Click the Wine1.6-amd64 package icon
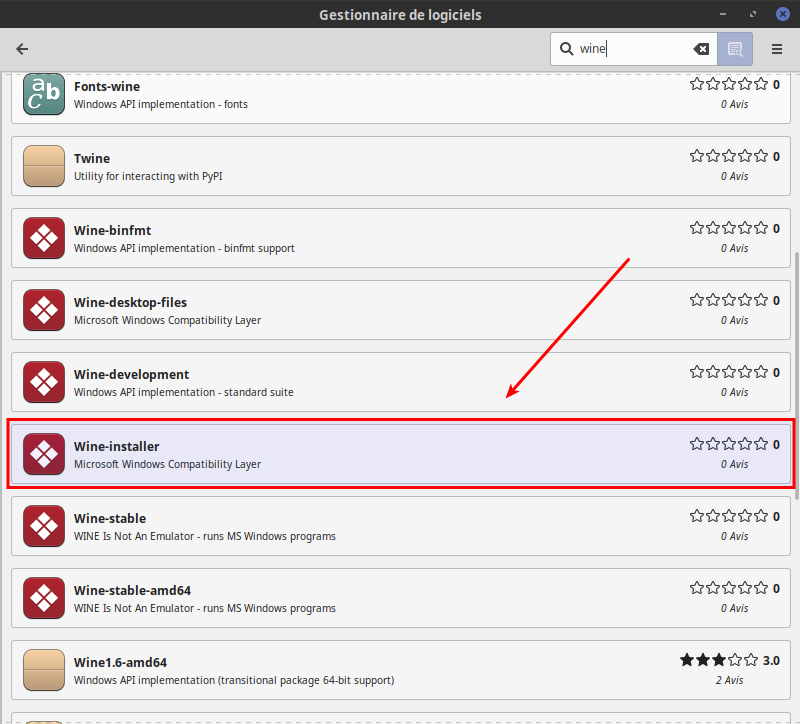 [44, 670]
